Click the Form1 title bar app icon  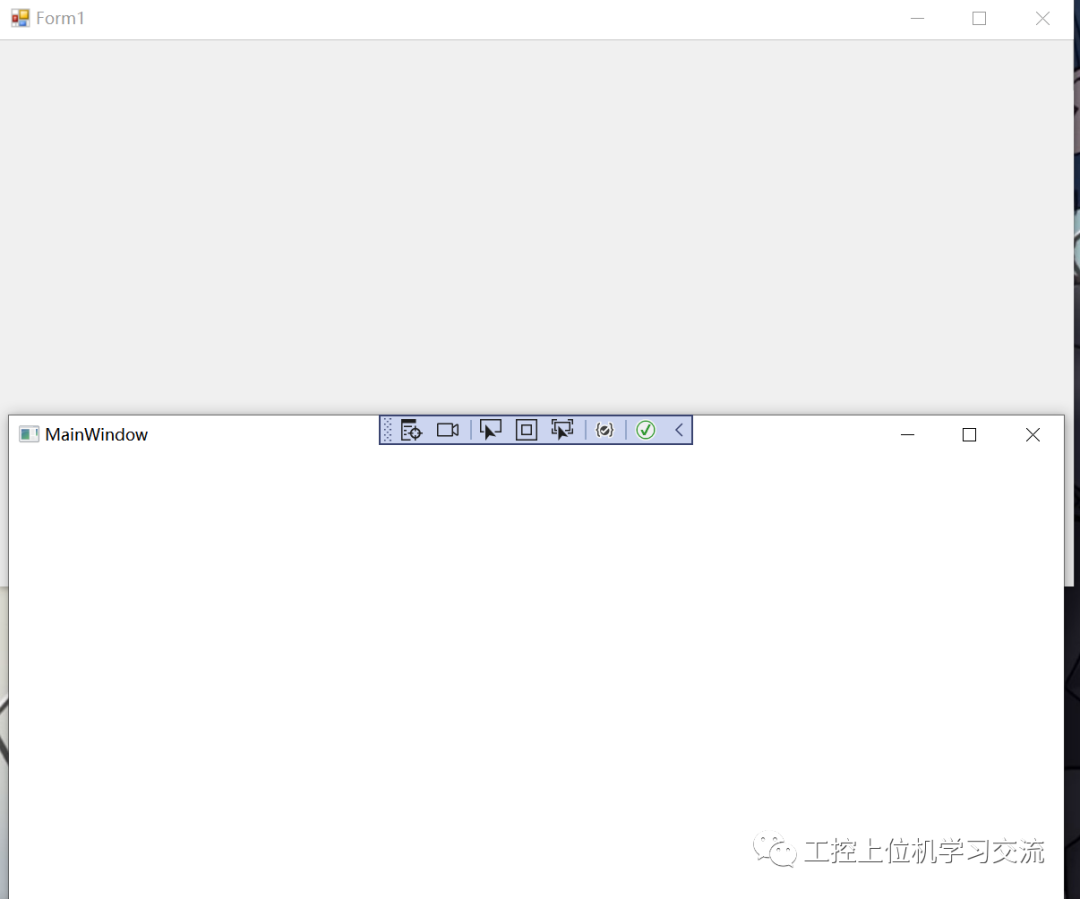coord(21,18)
